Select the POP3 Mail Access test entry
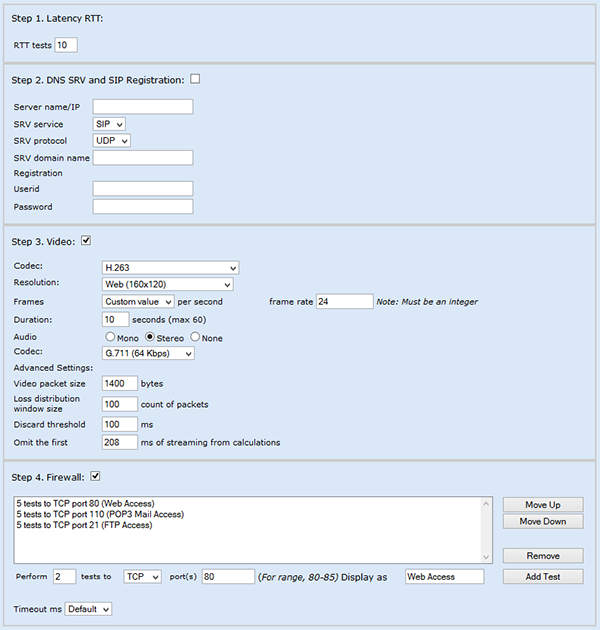600x630 pixels. click(x=100, y=514)
